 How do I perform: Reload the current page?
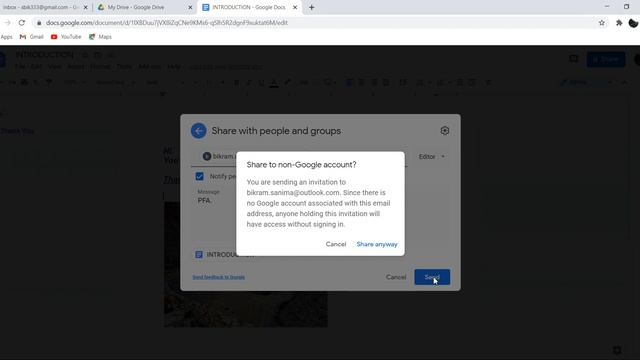[x=22, y=23]
